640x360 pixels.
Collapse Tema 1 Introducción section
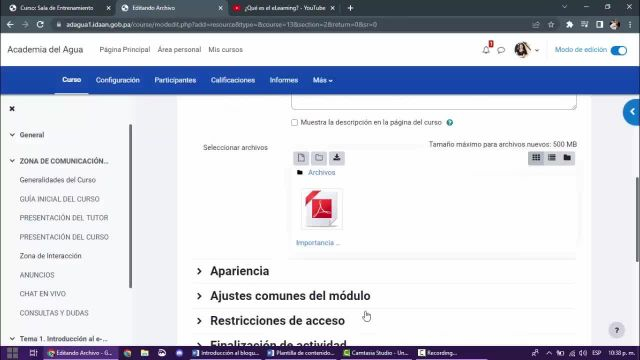point(12,338)
